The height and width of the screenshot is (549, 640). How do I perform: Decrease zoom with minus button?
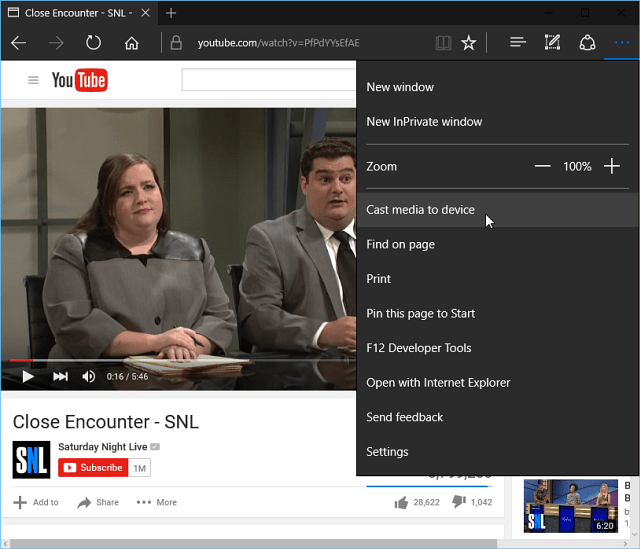542,166
